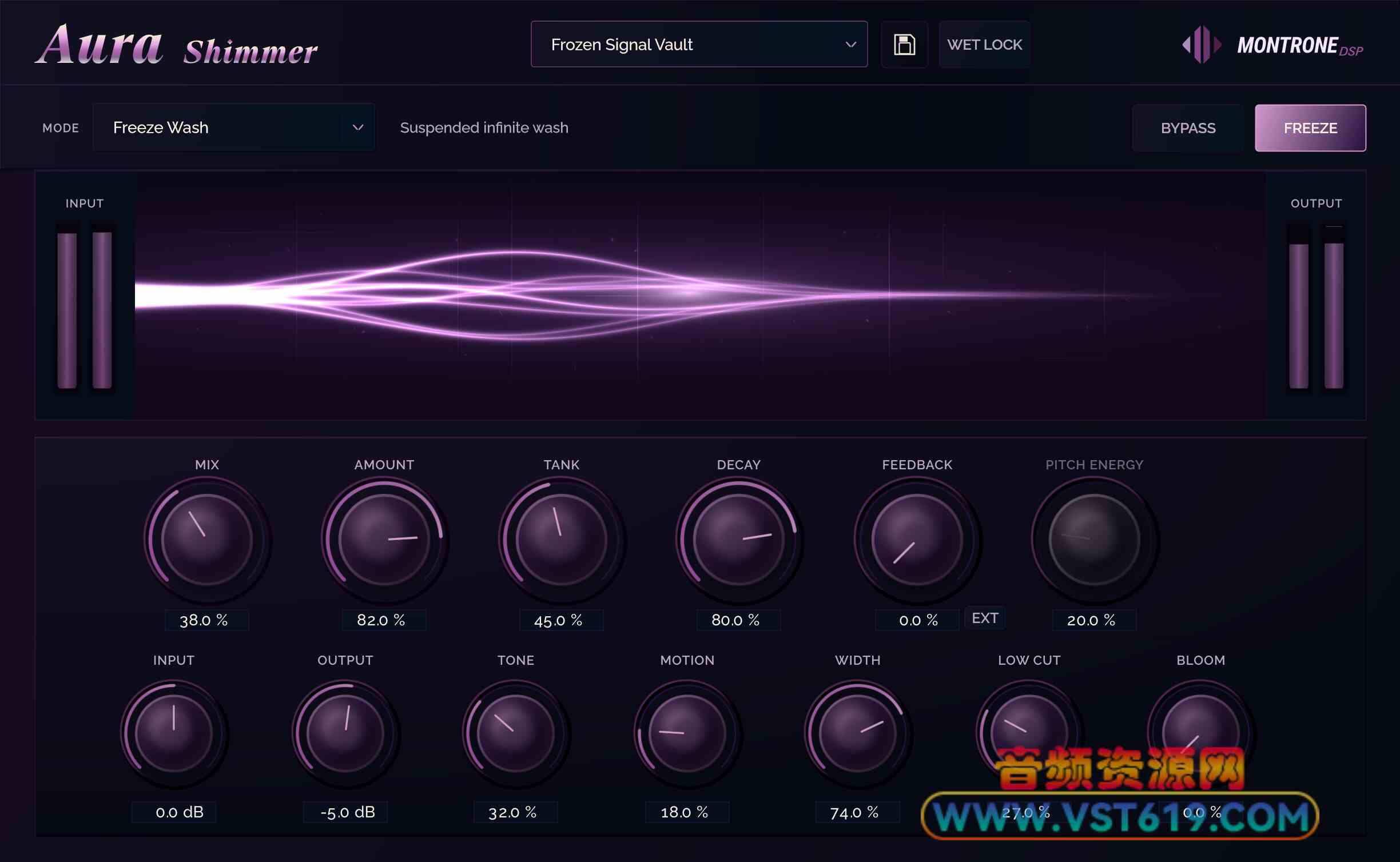Click the OUTPUT gain knob
This screenshot has height=862, width=1400.
345,733
